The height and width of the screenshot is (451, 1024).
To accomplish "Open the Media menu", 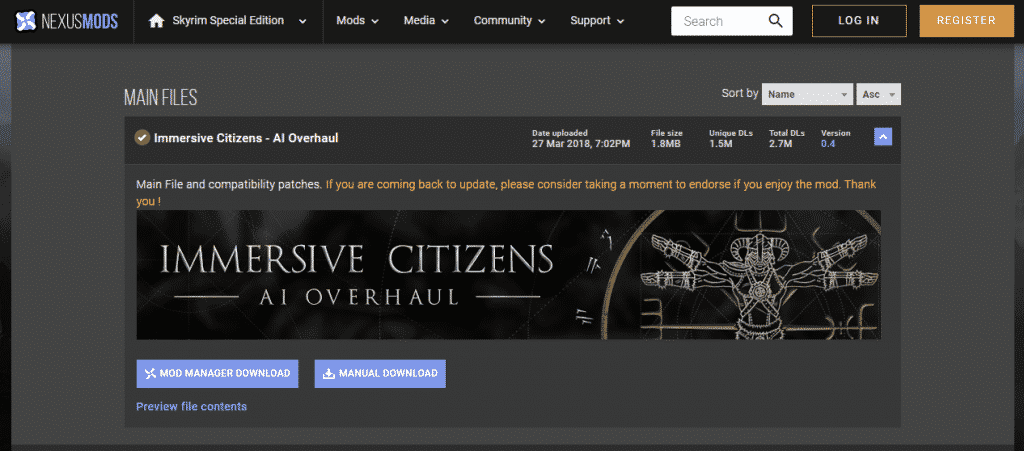I will (x=426, y=21).
